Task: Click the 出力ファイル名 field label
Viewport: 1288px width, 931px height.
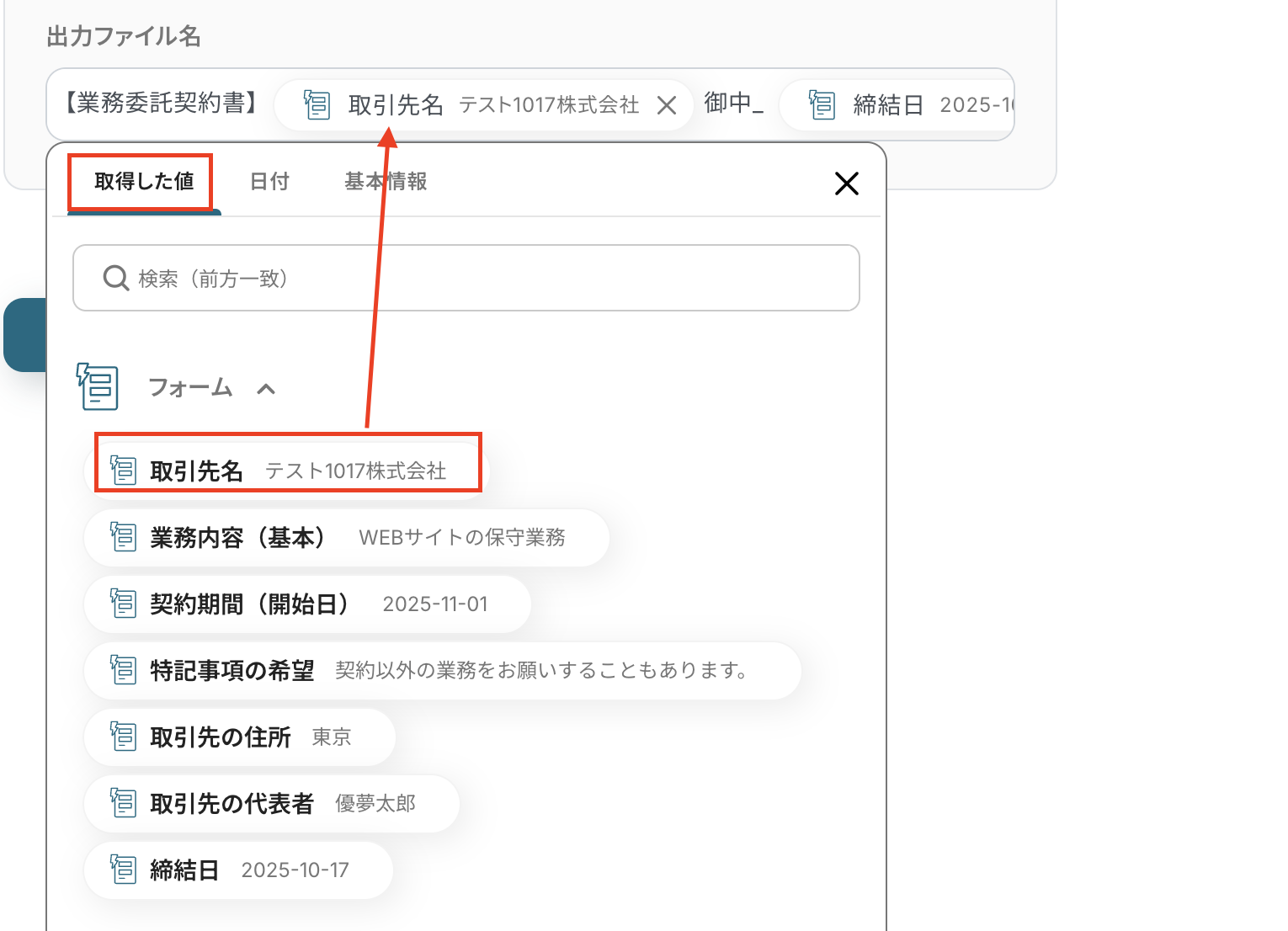Action: [x=124, y=36]
